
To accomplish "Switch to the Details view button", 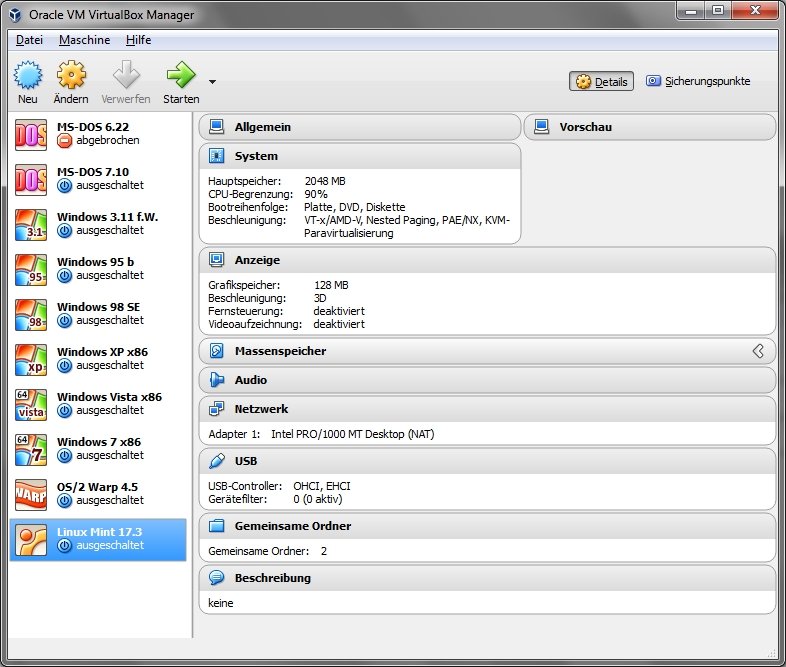I will click(x=601, y=82).
